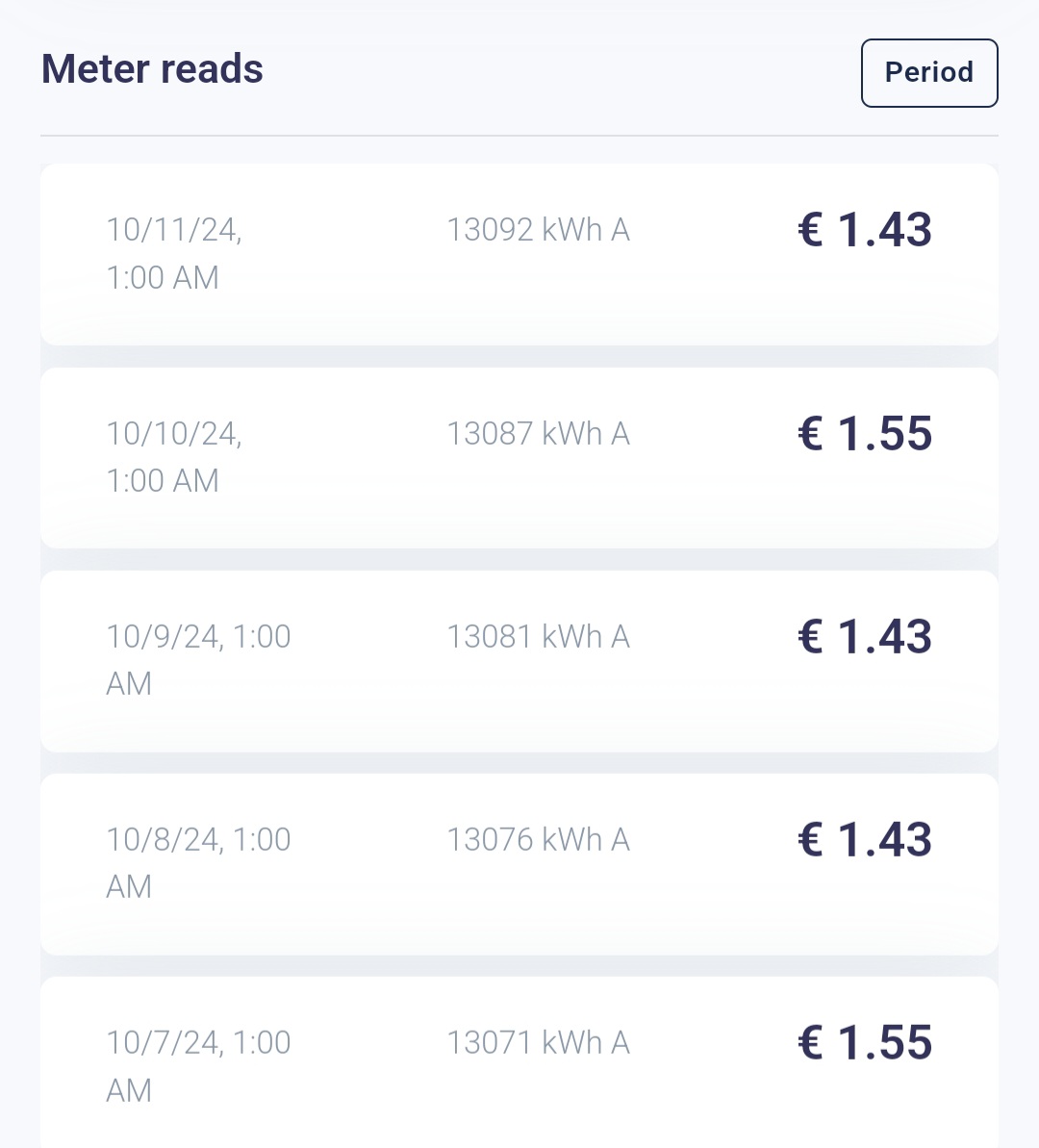
Task: Click the 13092 kWh A reading
Action: (x=538, y=230)
